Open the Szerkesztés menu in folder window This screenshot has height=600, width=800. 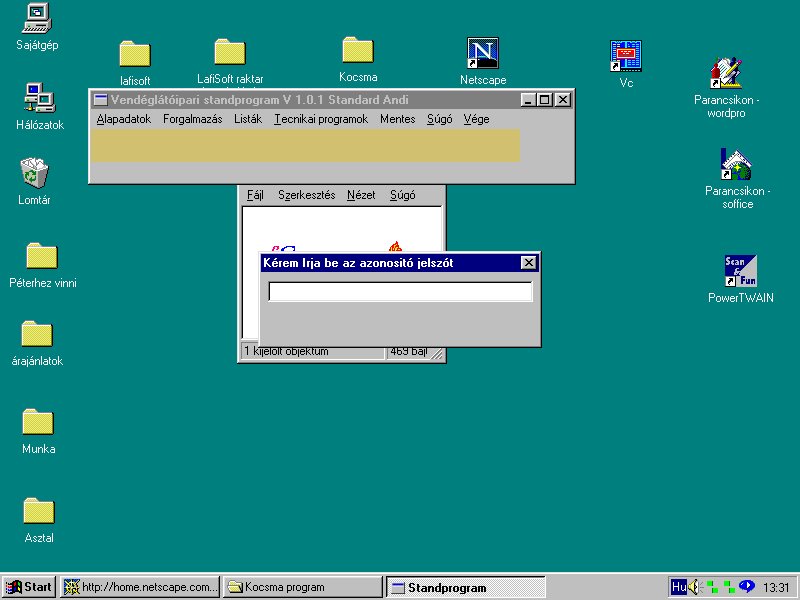(x=306, y=195)
